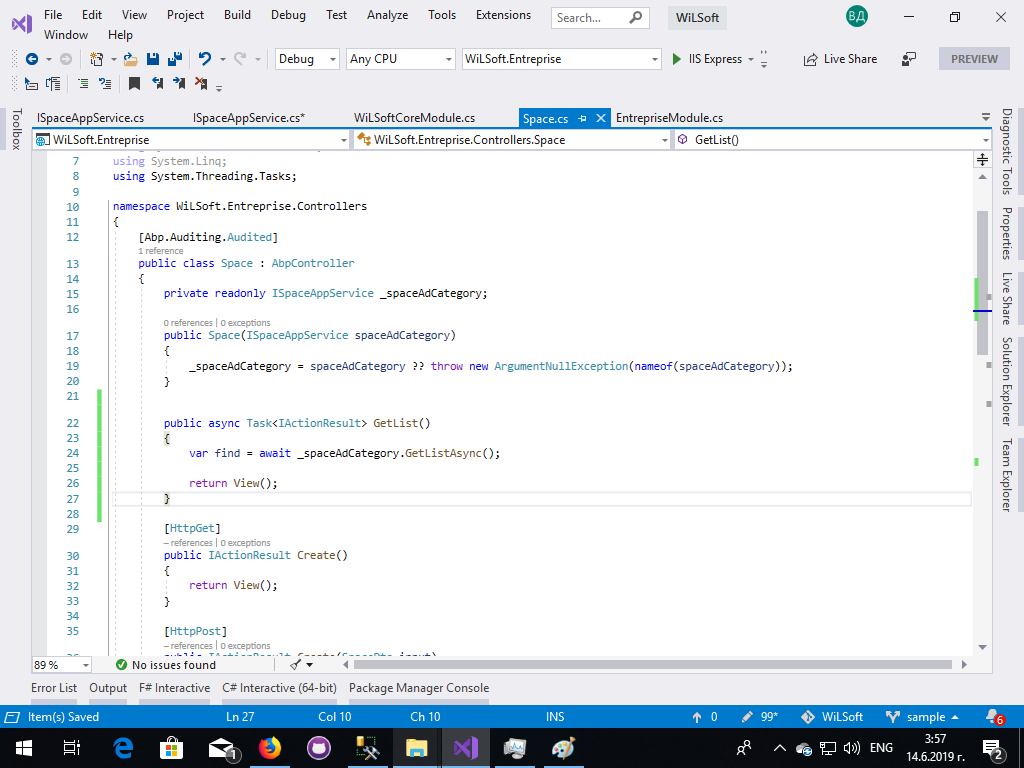
Task: Click the No issues found indicator
Action: pos(166,665)
